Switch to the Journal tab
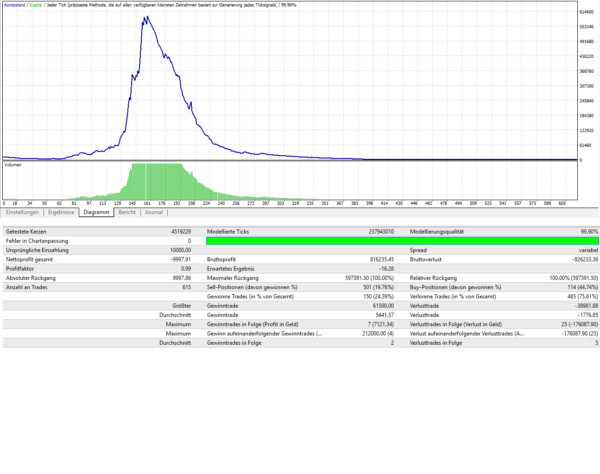The height and width of the screenshot is (474, 600). point(154,212)
